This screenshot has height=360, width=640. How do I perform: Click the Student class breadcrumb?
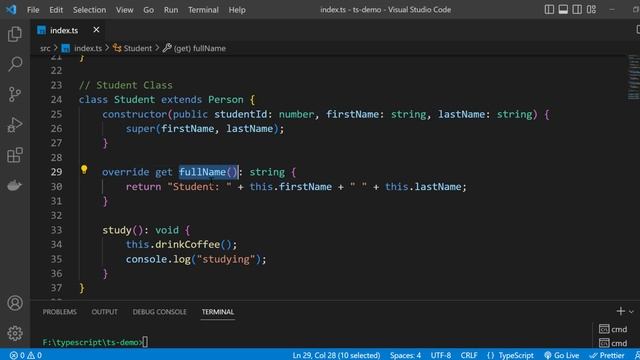coord(133,48)
